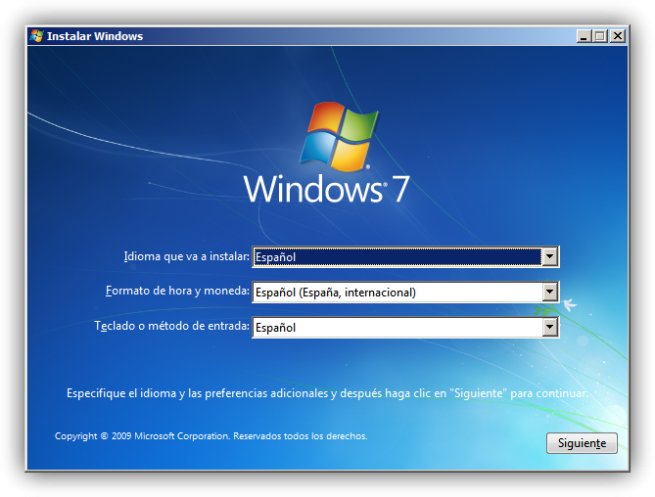Image resolution: width=655 pixels, height=497 pixels.
Task: Click the Siguiente button
Action: click(581, 443)
